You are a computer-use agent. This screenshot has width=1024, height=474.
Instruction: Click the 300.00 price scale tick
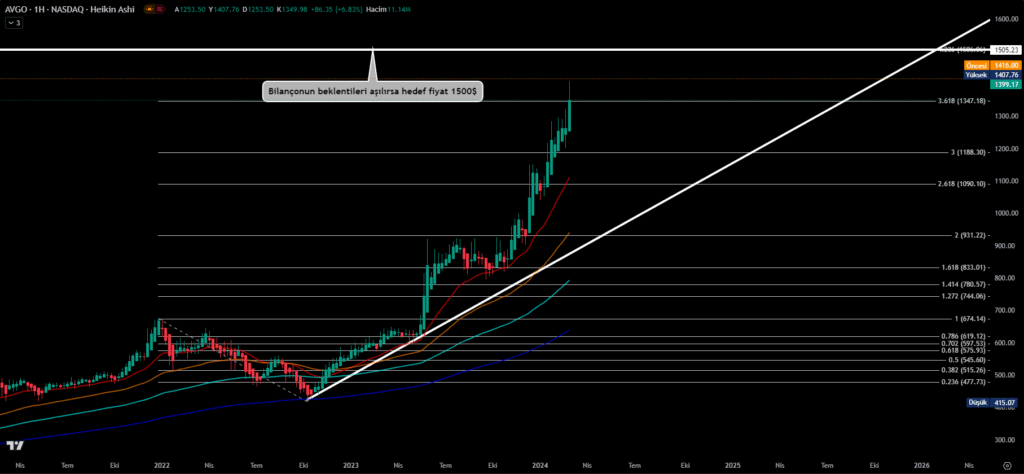(1005, 439)
